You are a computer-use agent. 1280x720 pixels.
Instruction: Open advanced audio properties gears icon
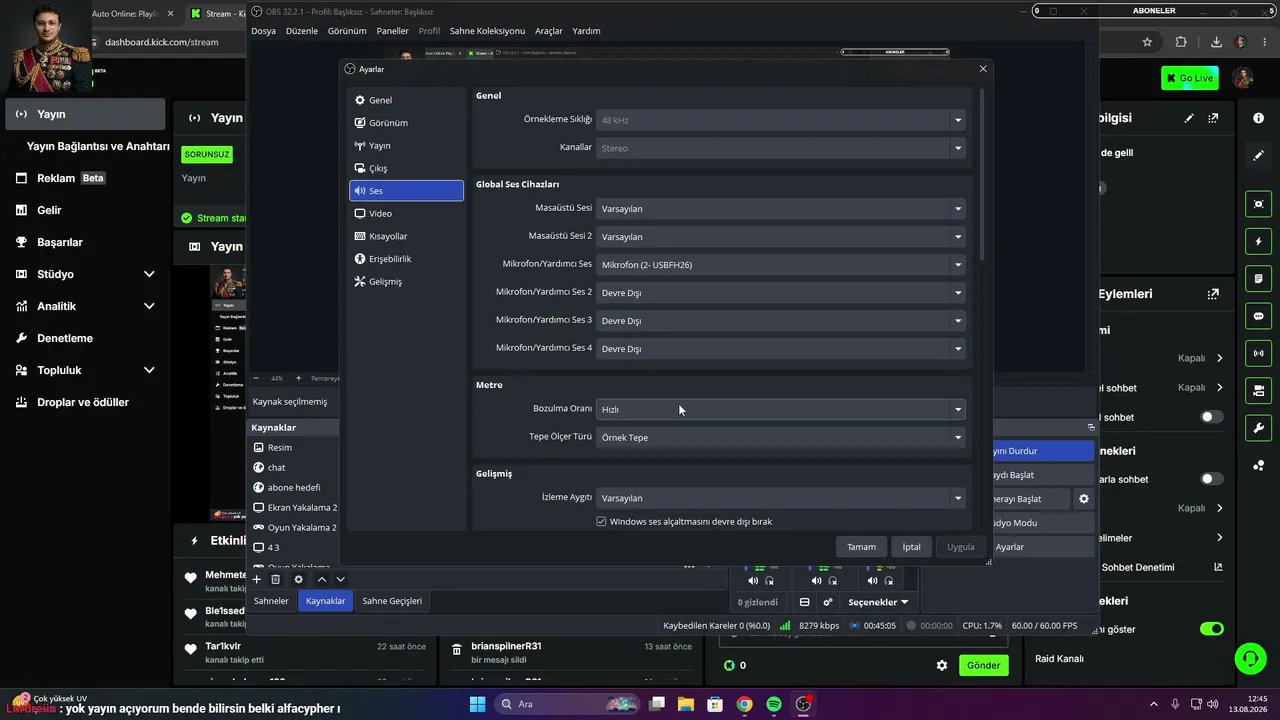tap(828, 602)
